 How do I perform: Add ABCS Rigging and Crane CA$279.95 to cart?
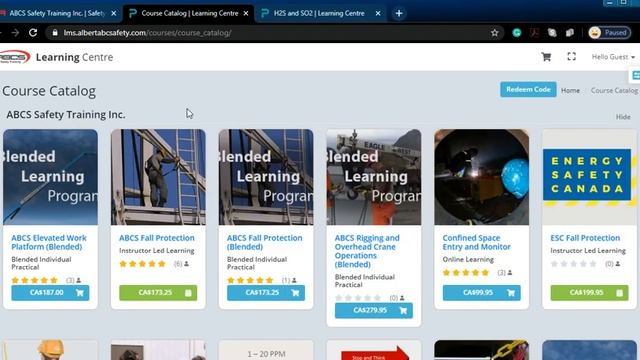coord(373,310)
